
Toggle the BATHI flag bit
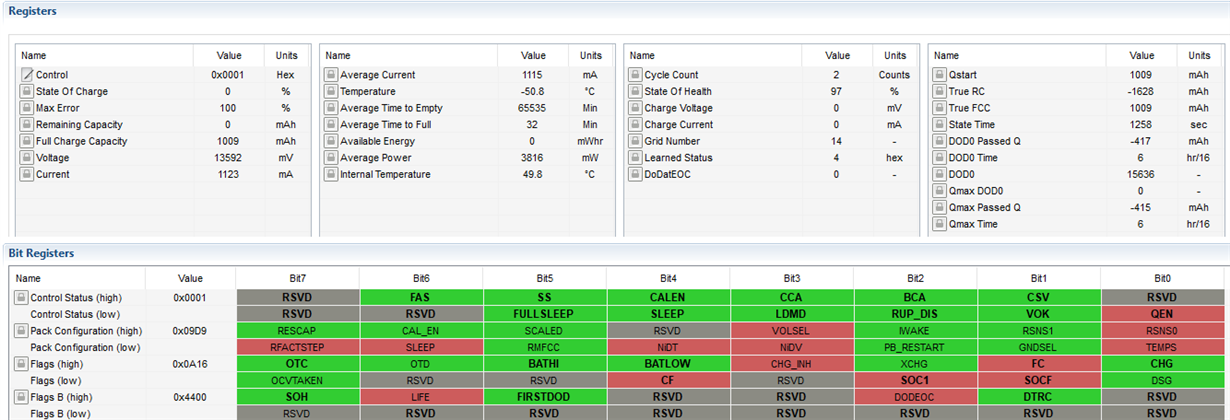(545, 364)
